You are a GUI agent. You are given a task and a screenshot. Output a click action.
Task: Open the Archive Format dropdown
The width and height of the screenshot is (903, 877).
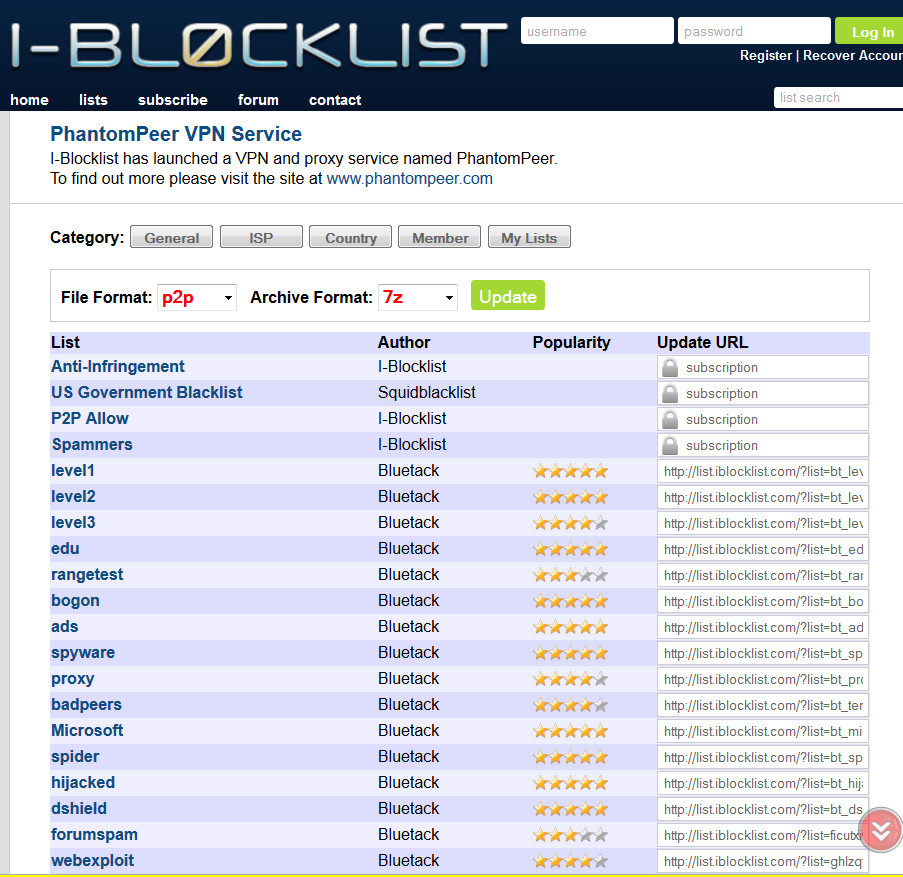point(418,297)
